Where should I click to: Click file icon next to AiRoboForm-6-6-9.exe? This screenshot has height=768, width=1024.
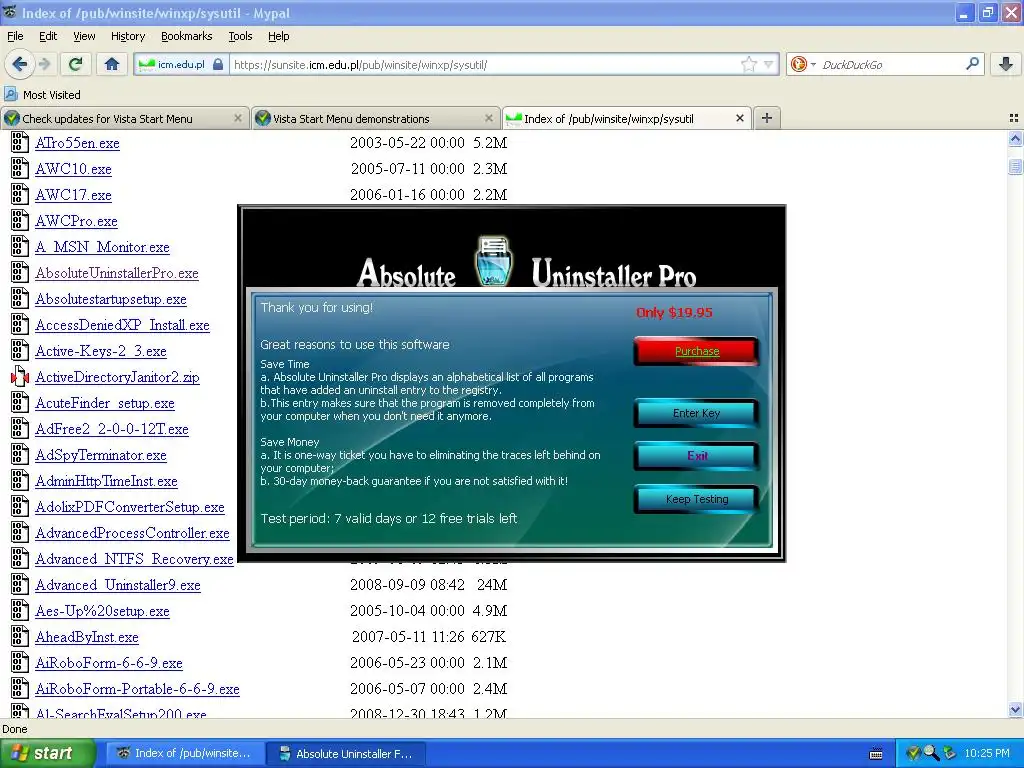[20, 662]
